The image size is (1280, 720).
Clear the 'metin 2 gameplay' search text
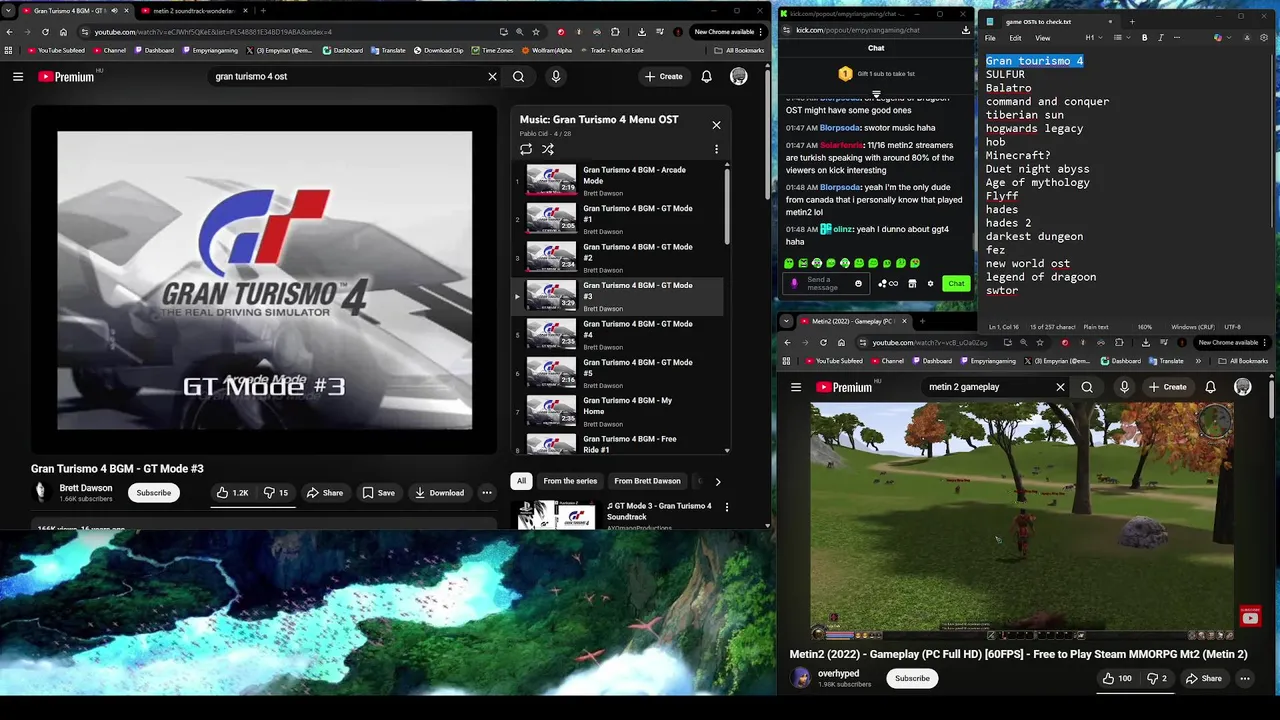point(1060,387)
